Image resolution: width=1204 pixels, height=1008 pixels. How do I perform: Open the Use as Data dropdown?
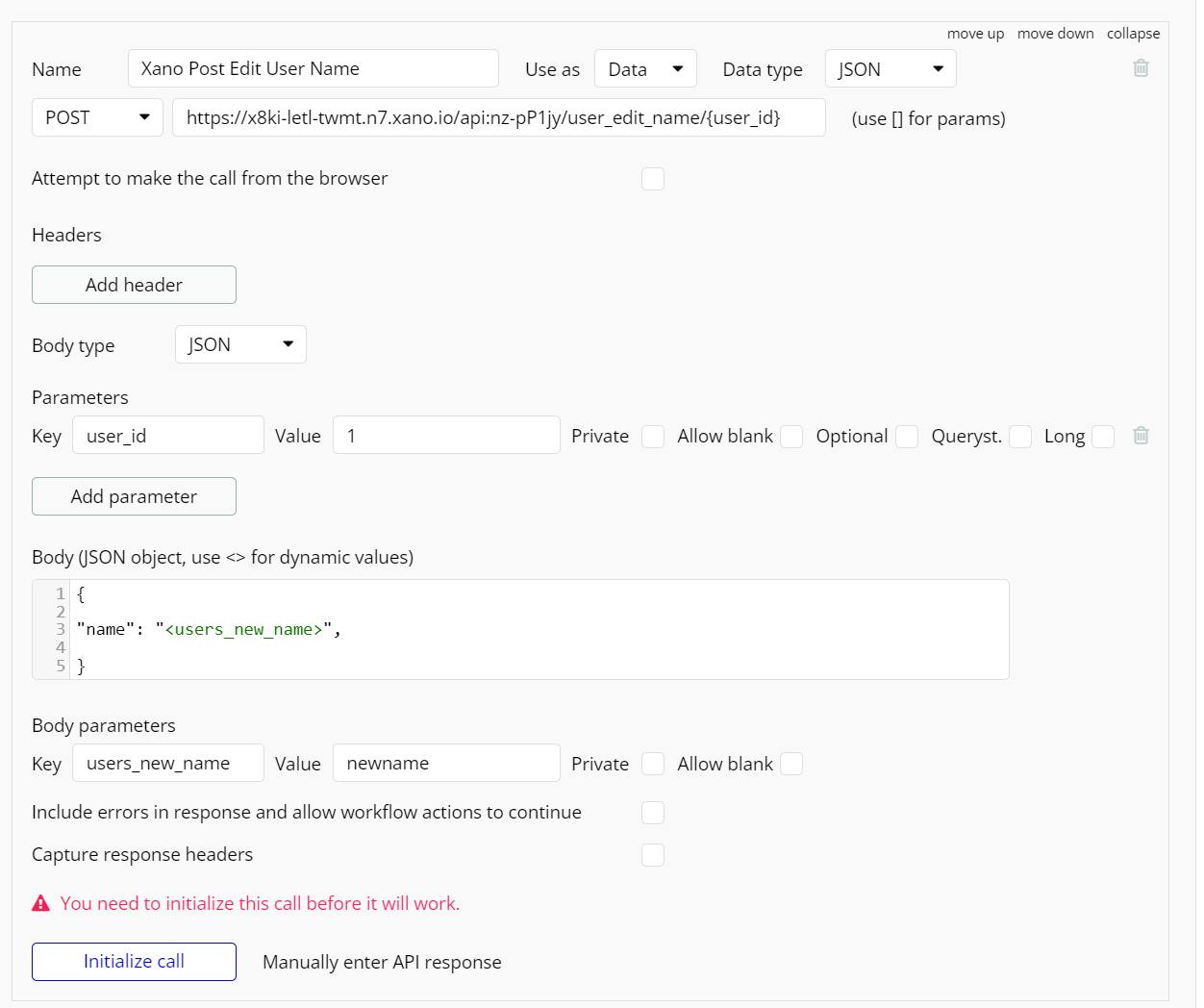point(645,69)
